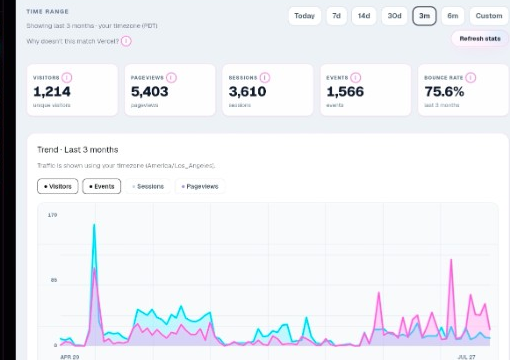
Task: Click the 75.6% bounce rate value
Action: (444, 92)
